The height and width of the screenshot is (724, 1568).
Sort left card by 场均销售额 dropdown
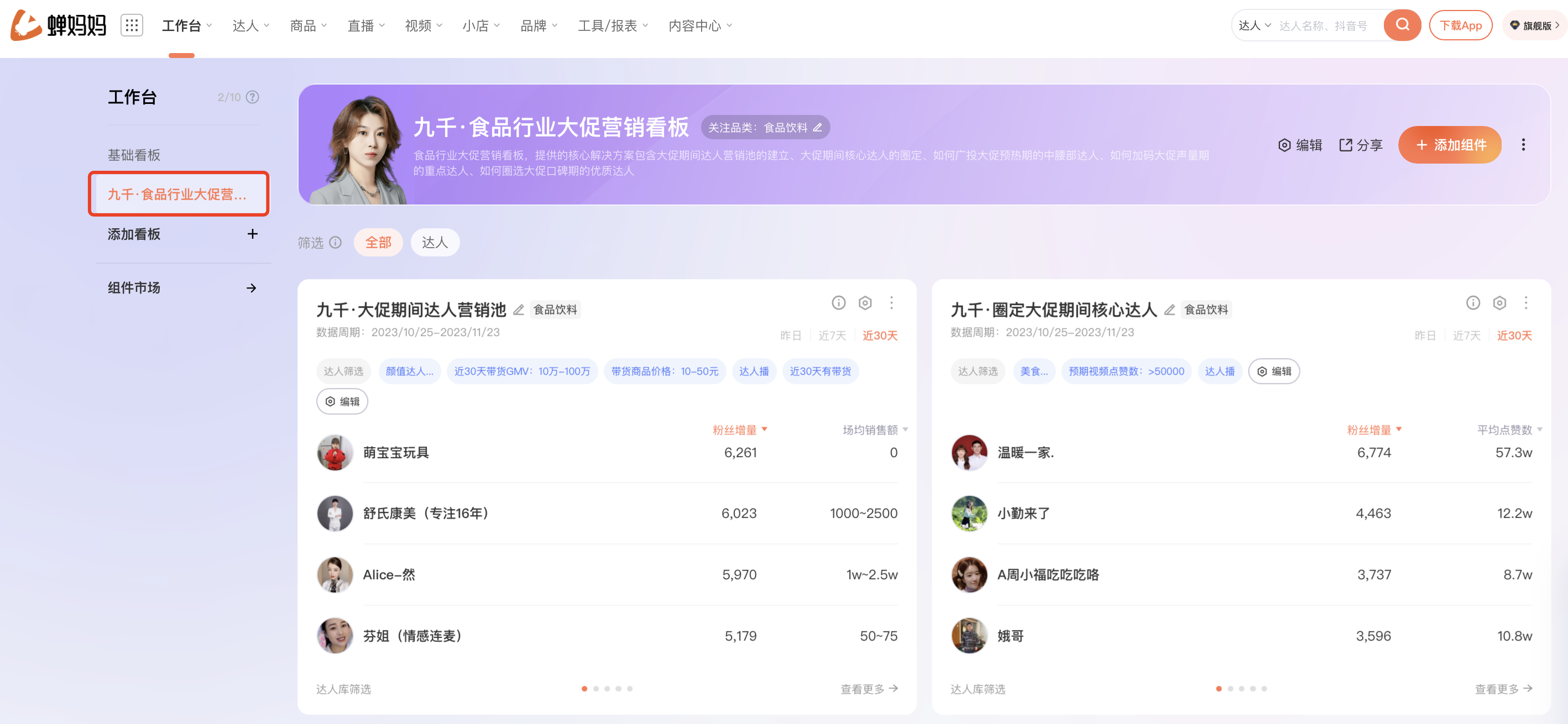tap(875, 430)
